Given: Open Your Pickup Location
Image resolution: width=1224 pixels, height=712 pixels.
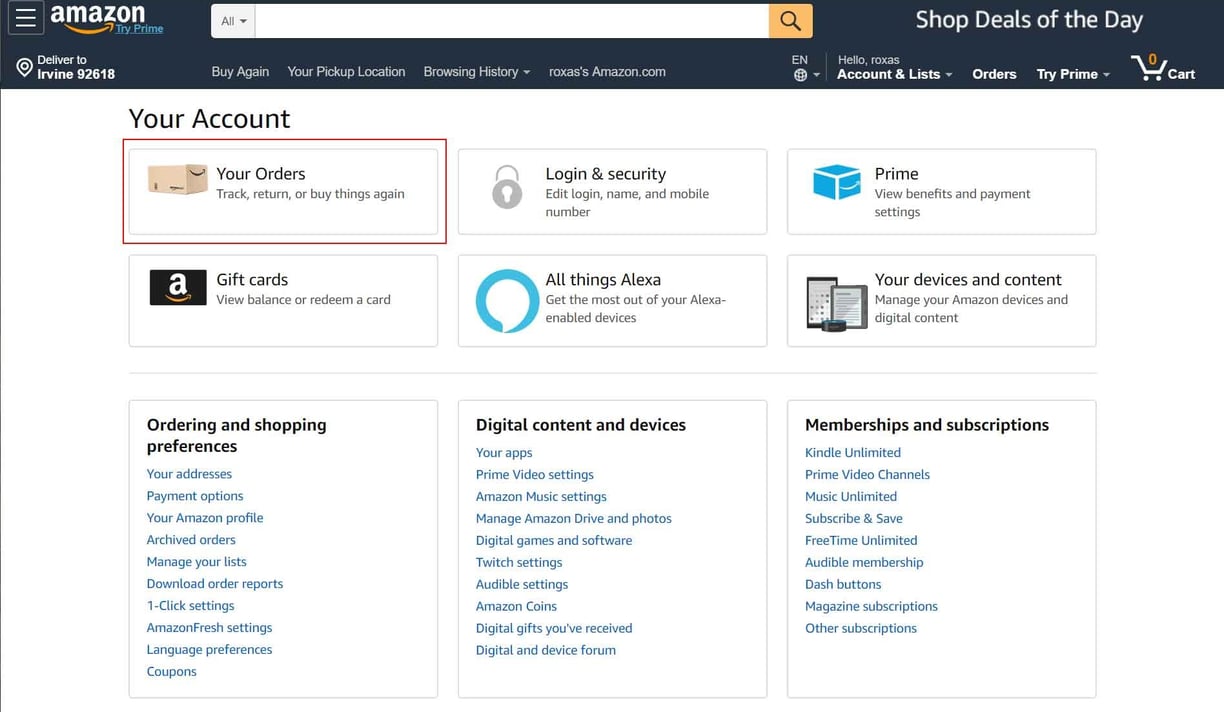Looking at the screenshot, I should click(346, 72).
